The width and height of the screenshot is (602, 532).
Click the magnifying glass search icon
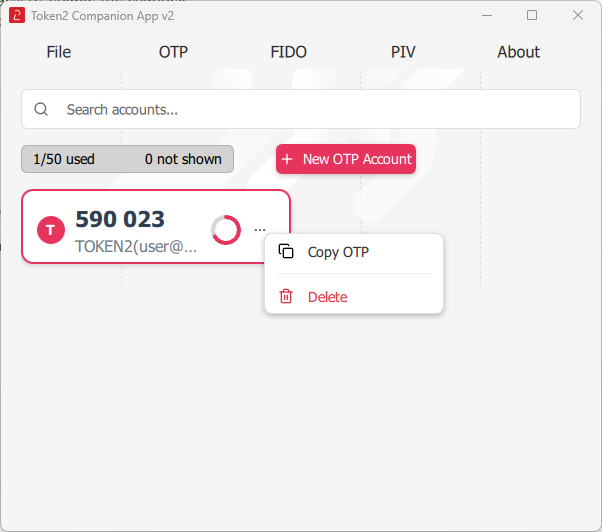click(41, 110)
